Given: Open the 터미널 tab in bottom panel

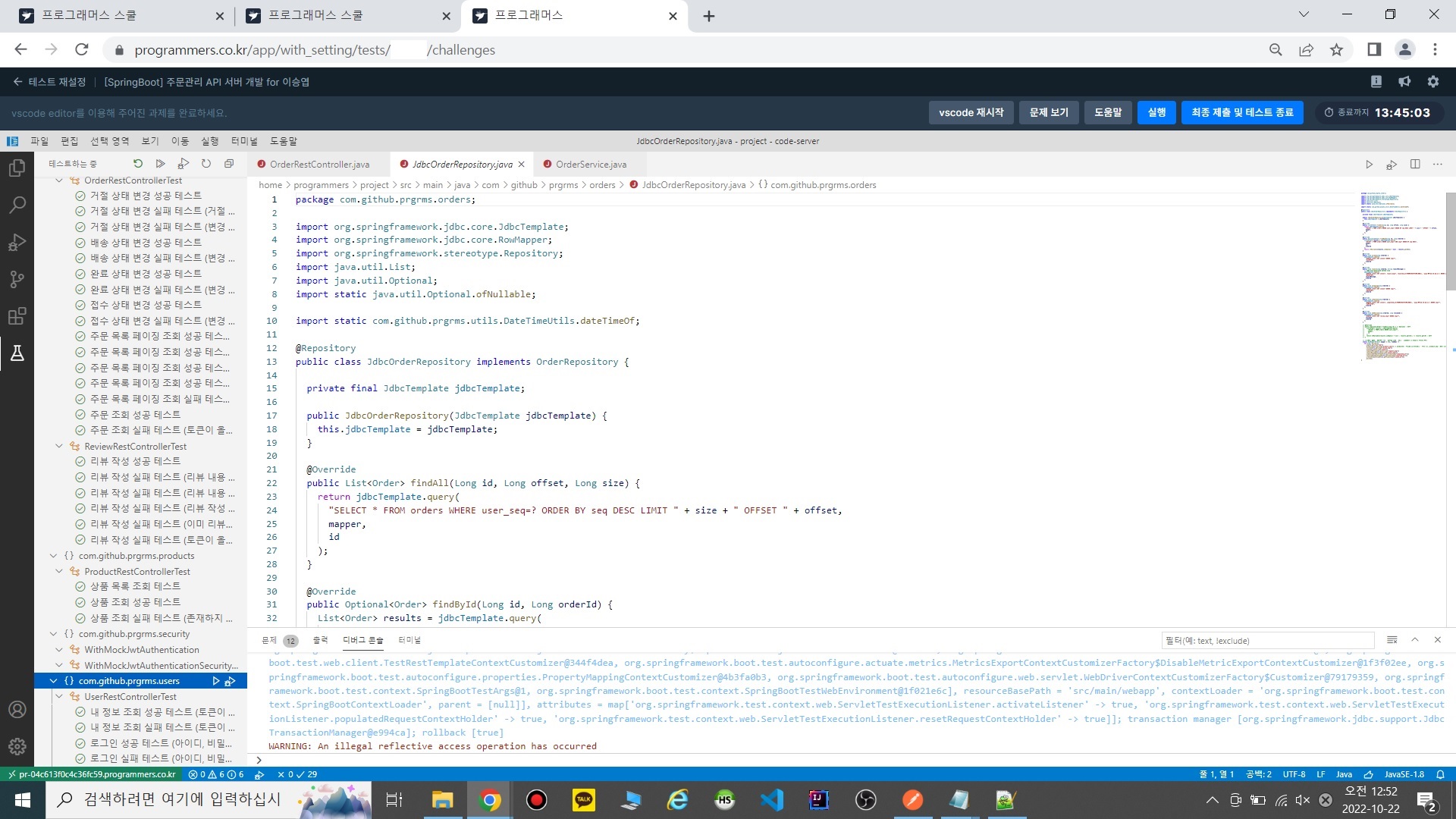Looking at the screenshot, I should (409, 640).
